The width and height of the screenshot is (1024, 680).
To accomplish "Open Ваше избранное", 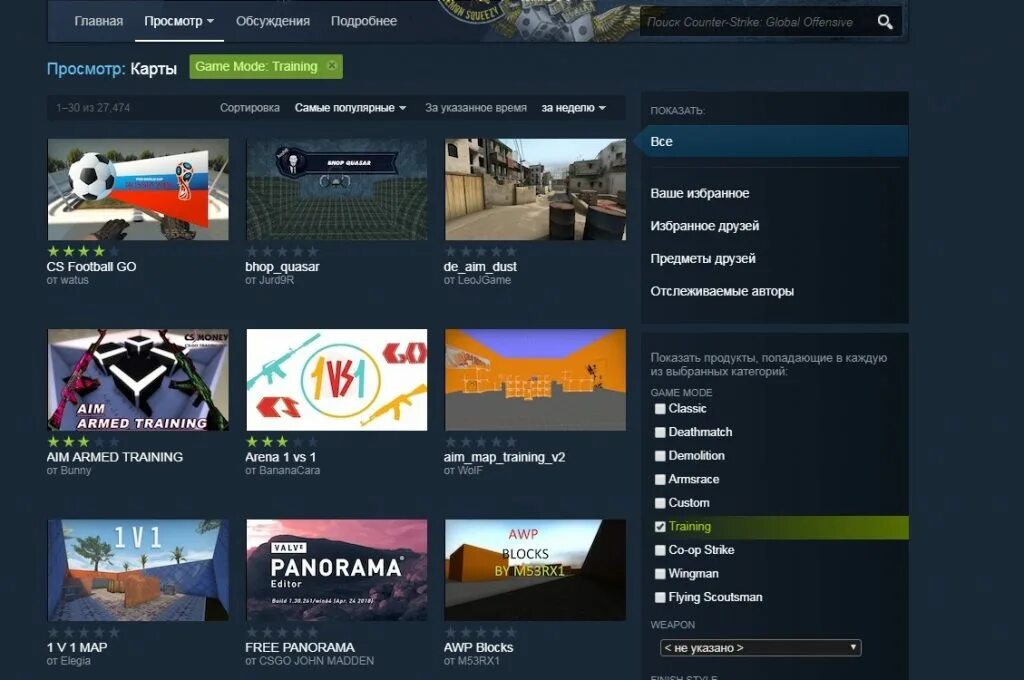I will pyautogui.click(x=699, y=193).
